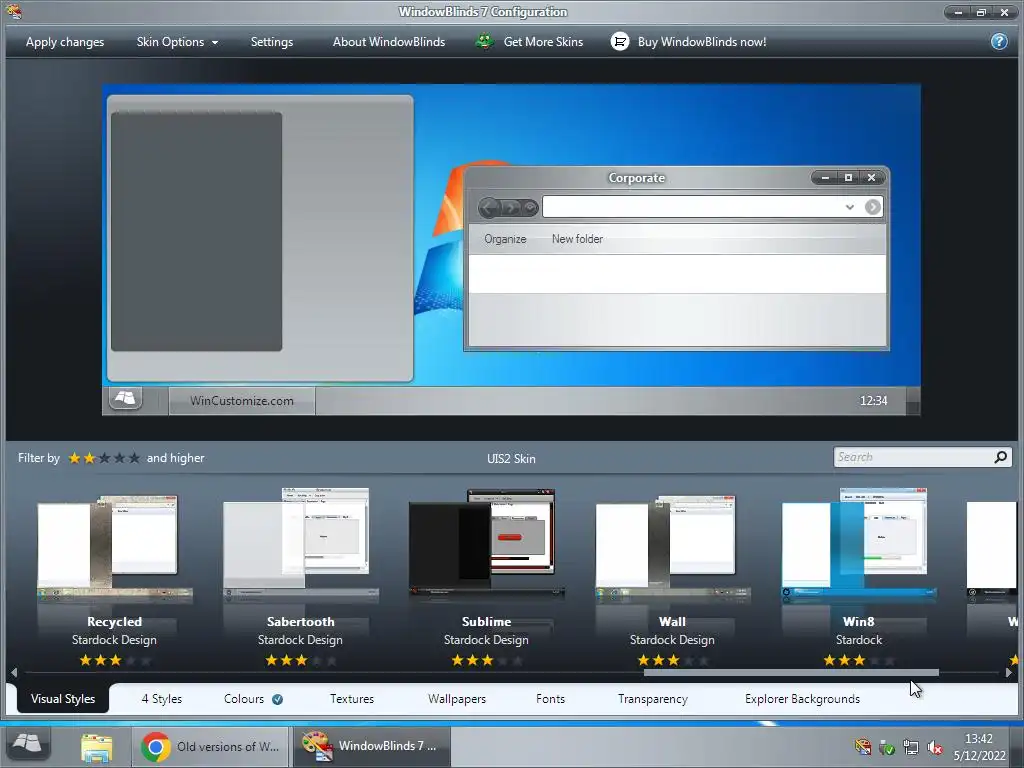Click the network tray icon
Viewport: 1024px width, 768px height.
point(910,746)
